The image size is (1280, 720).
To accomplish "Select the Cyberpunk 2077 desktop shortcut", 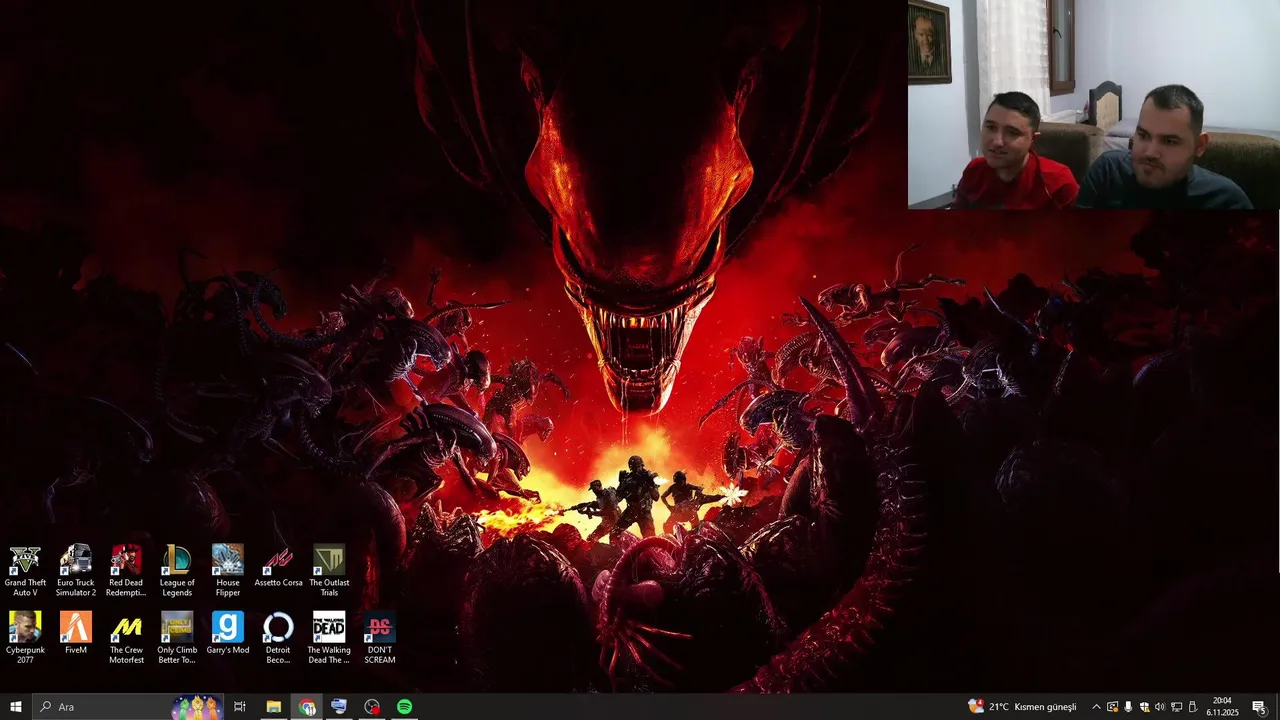I will 25,638.
